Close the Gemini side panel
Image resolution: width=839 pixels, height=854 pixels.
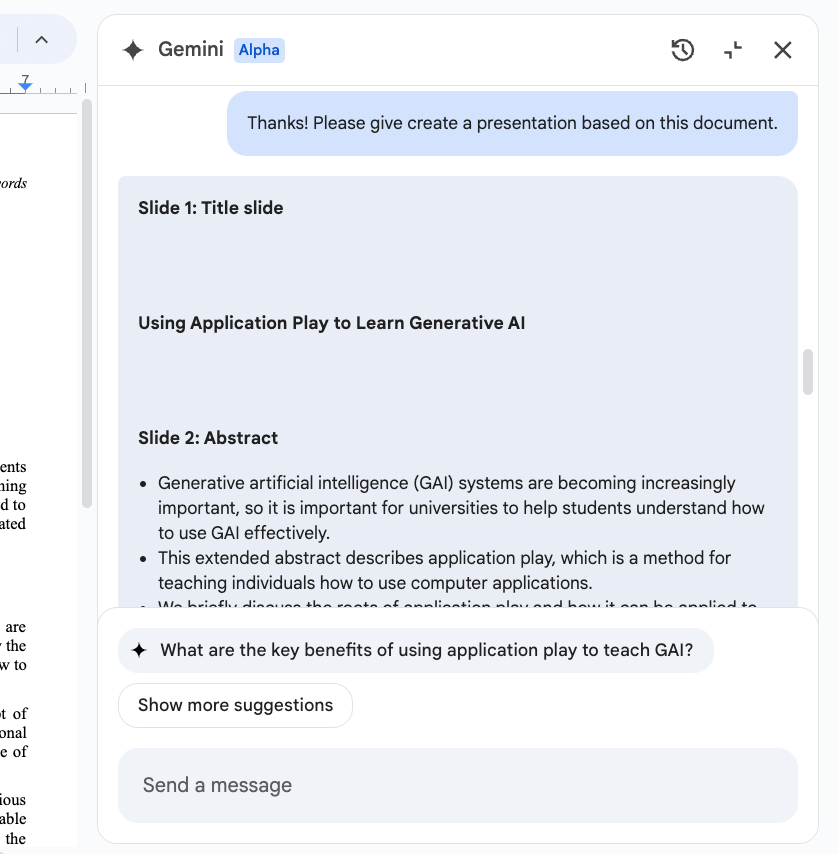pyautogui.click(x=782, y=50)
